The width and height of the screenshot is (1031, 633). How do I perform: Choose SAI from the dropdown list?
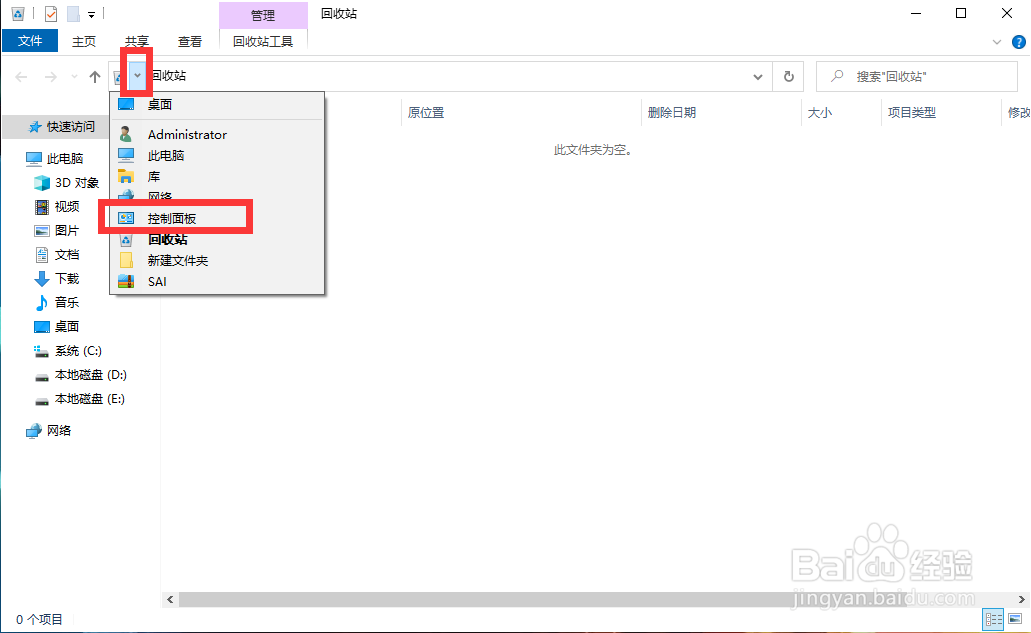(217, 282)
